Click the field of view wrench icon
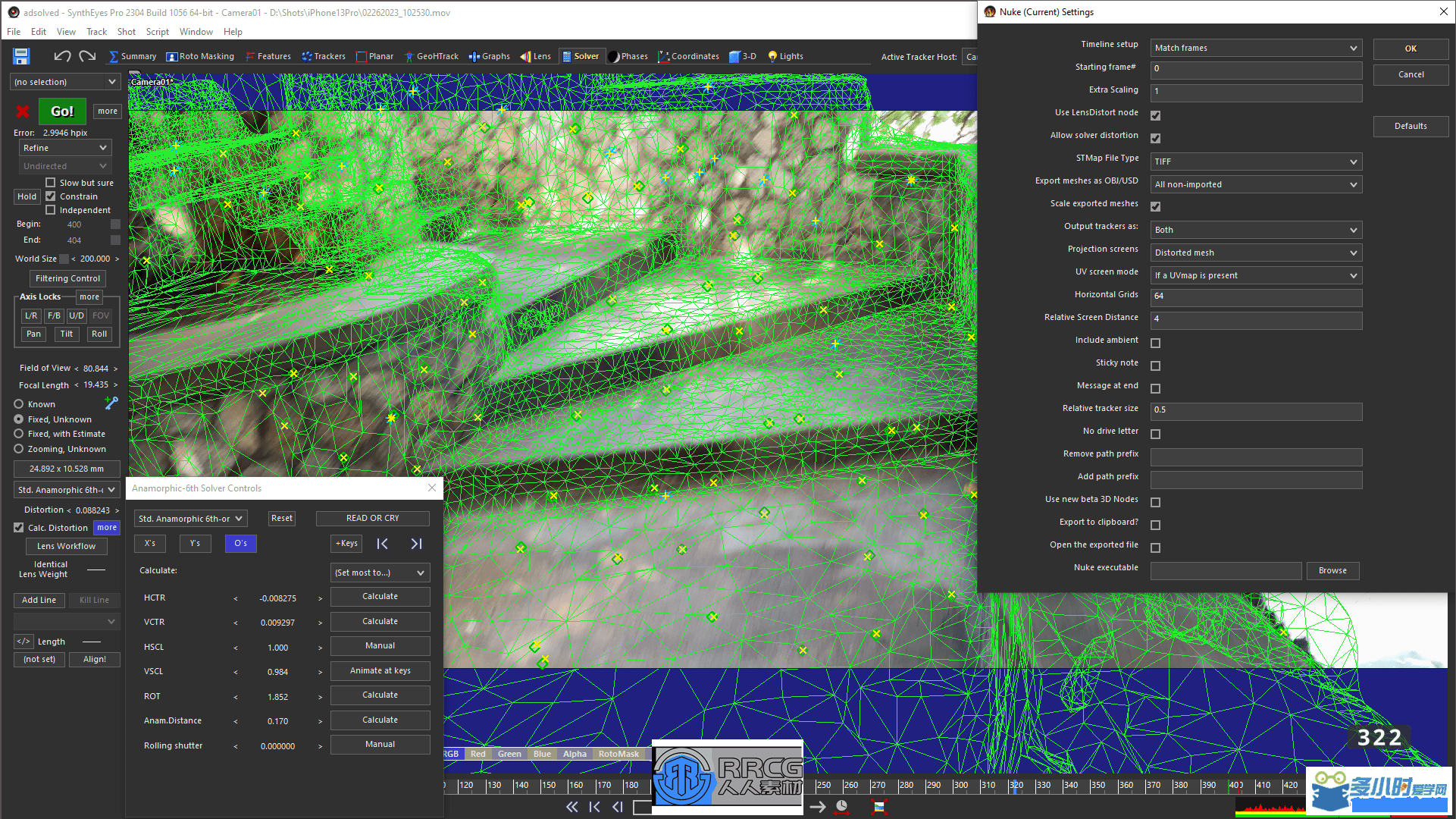This screenshot has height=819, width=1456. pyautogui.click(x=111, y=403)
